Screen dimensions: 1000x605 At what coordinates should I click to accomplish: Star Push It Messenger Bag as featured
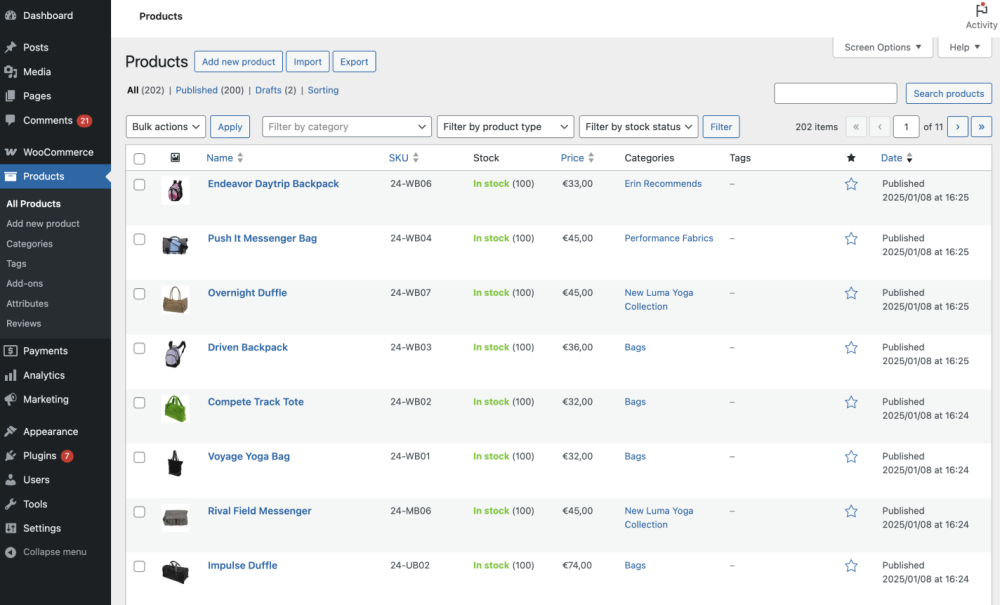click(x=851, y=238)
